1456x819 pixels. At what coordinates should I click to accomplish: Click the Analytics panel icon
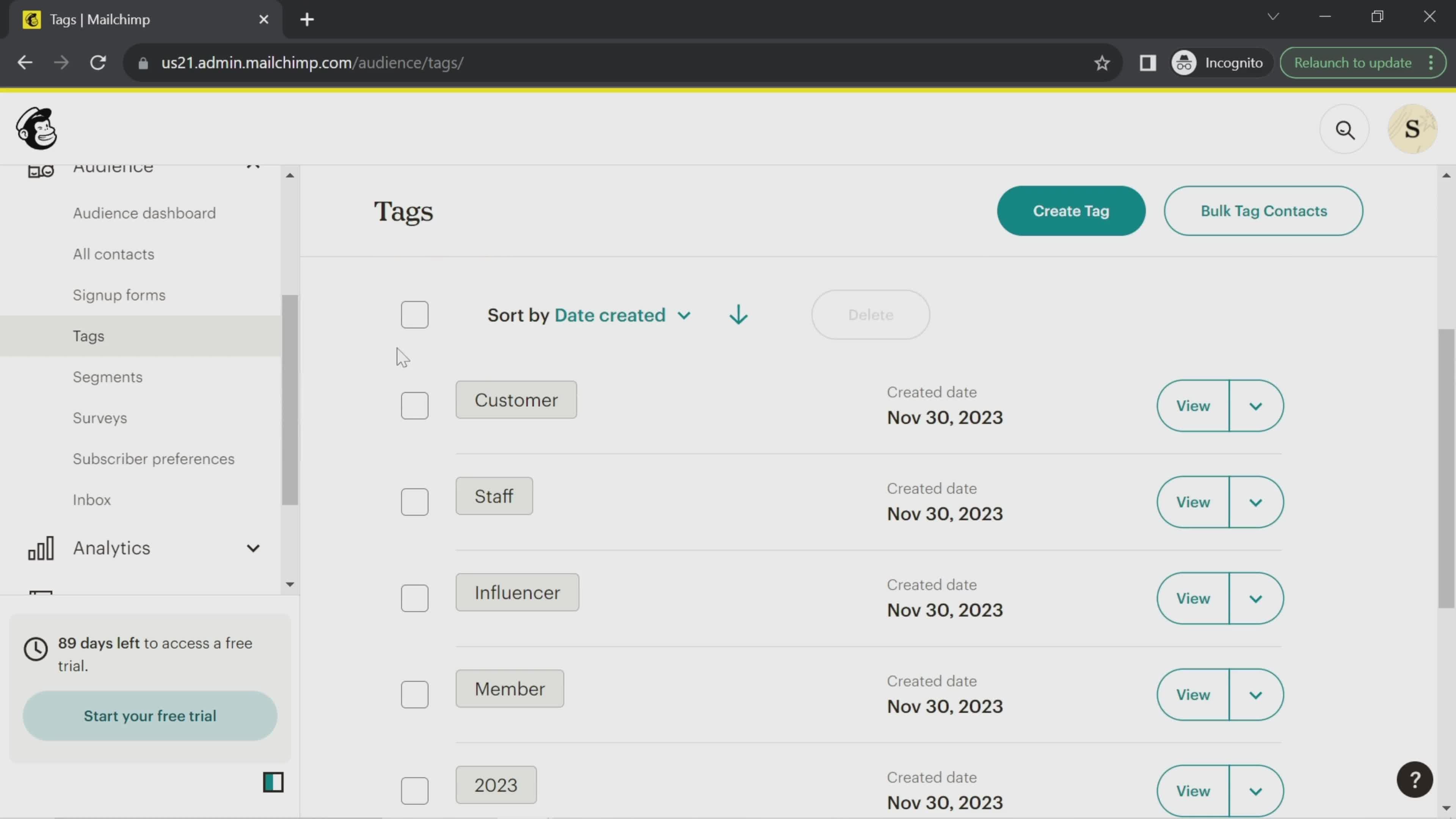coord(40,548)
